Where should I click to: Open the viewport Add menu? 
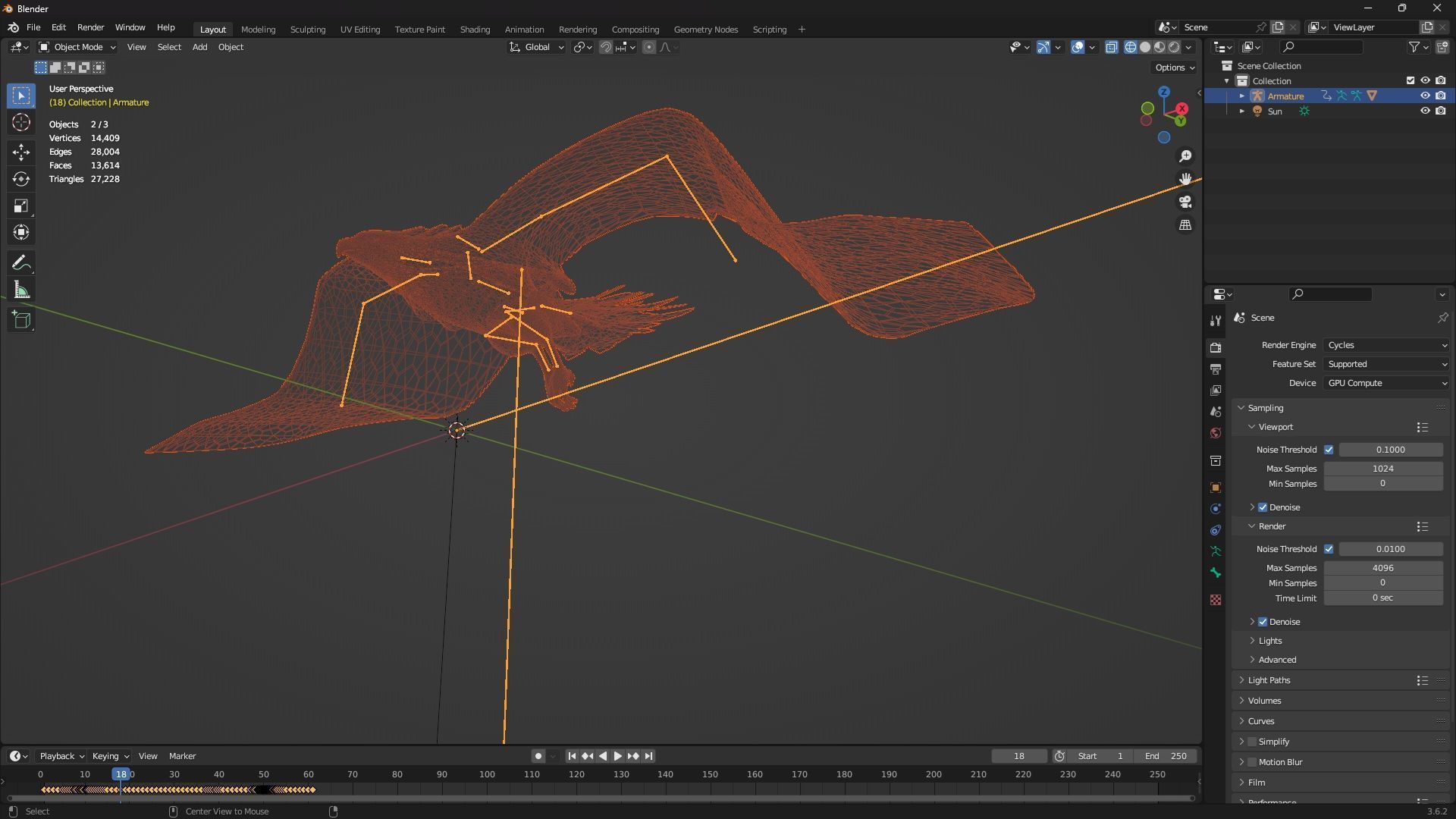pyautogui.click(x=199, y=47)
